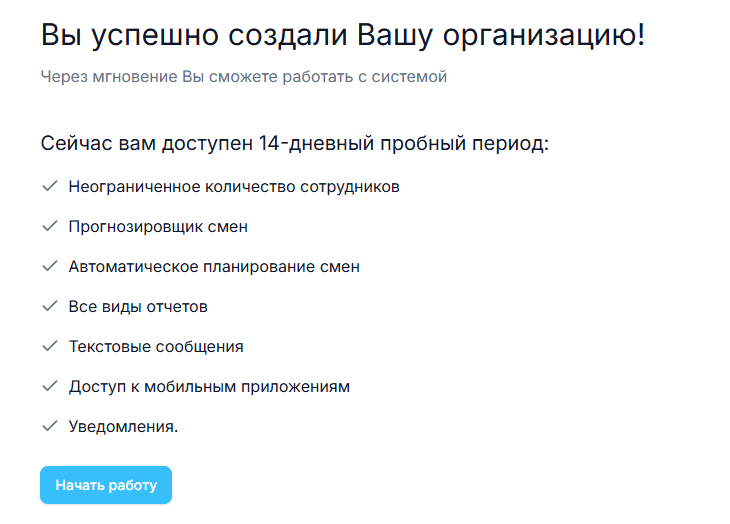Screen dimensions: 730x524
Task: Click checkmark before Автоматическое планирование смен
Action: 49,266
